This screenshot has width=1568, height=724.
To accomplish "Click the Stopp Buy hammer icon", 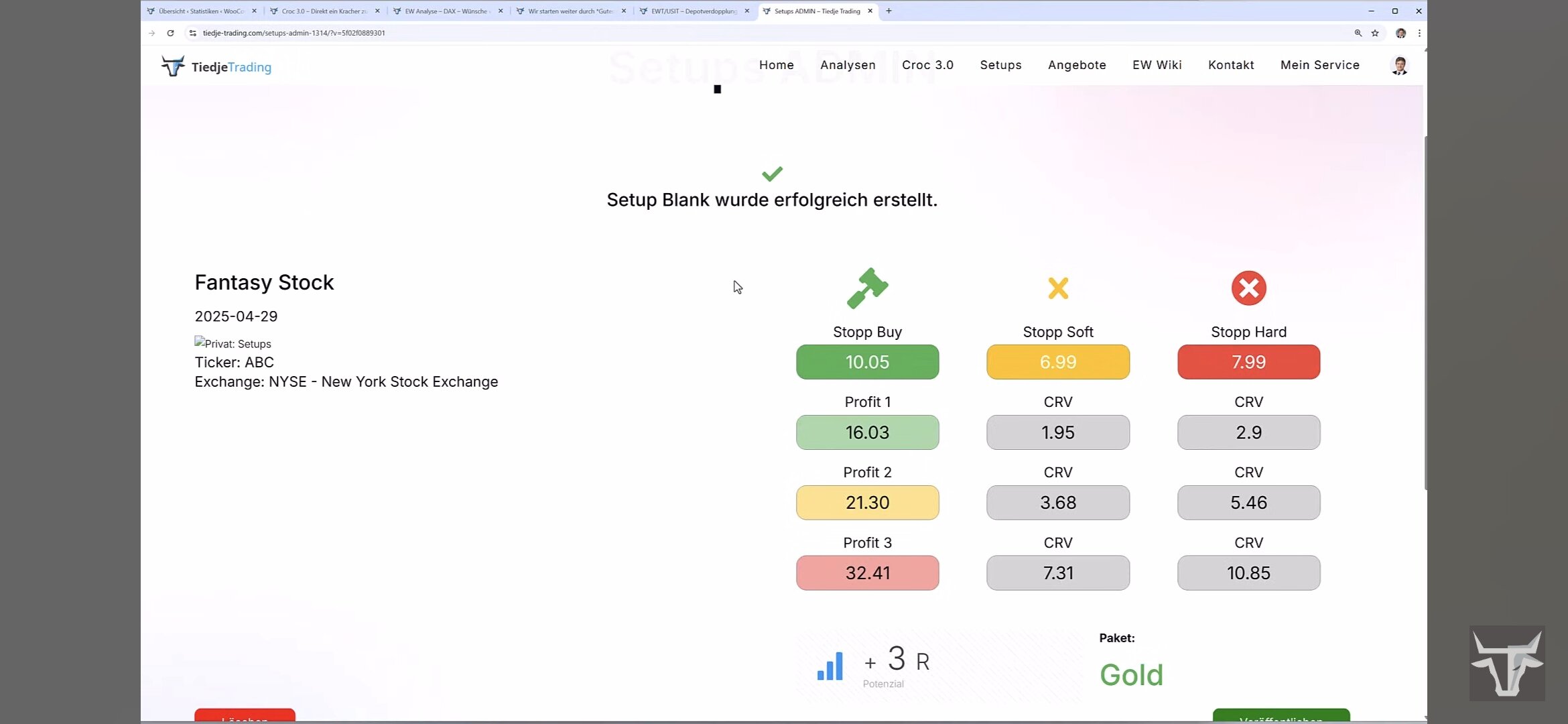I will pyautogui.click(x=867, y=288).
